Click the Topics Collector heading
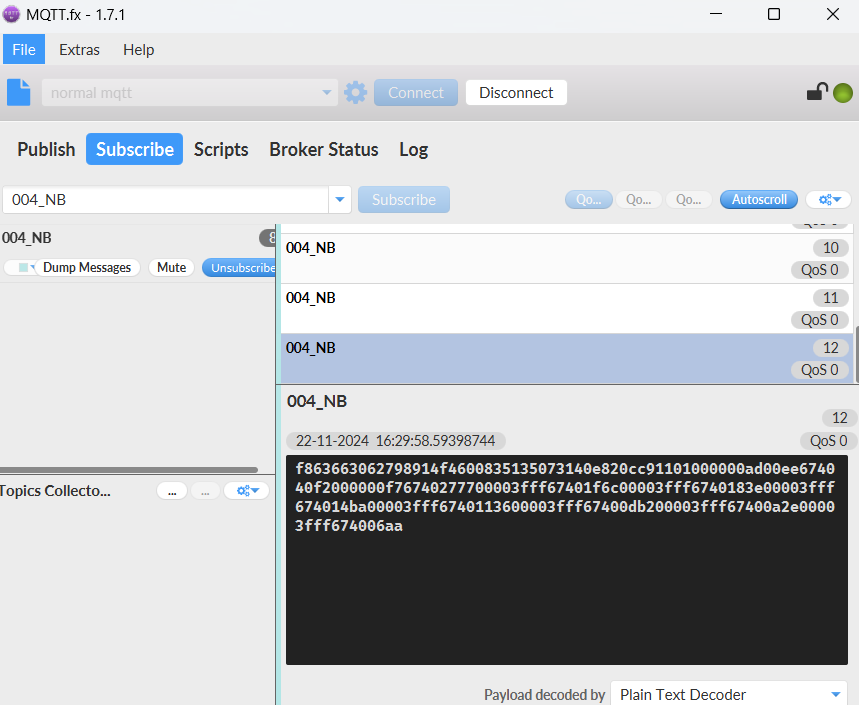The height and width of the screenshot is (705, 859). [x=55, y=491]
